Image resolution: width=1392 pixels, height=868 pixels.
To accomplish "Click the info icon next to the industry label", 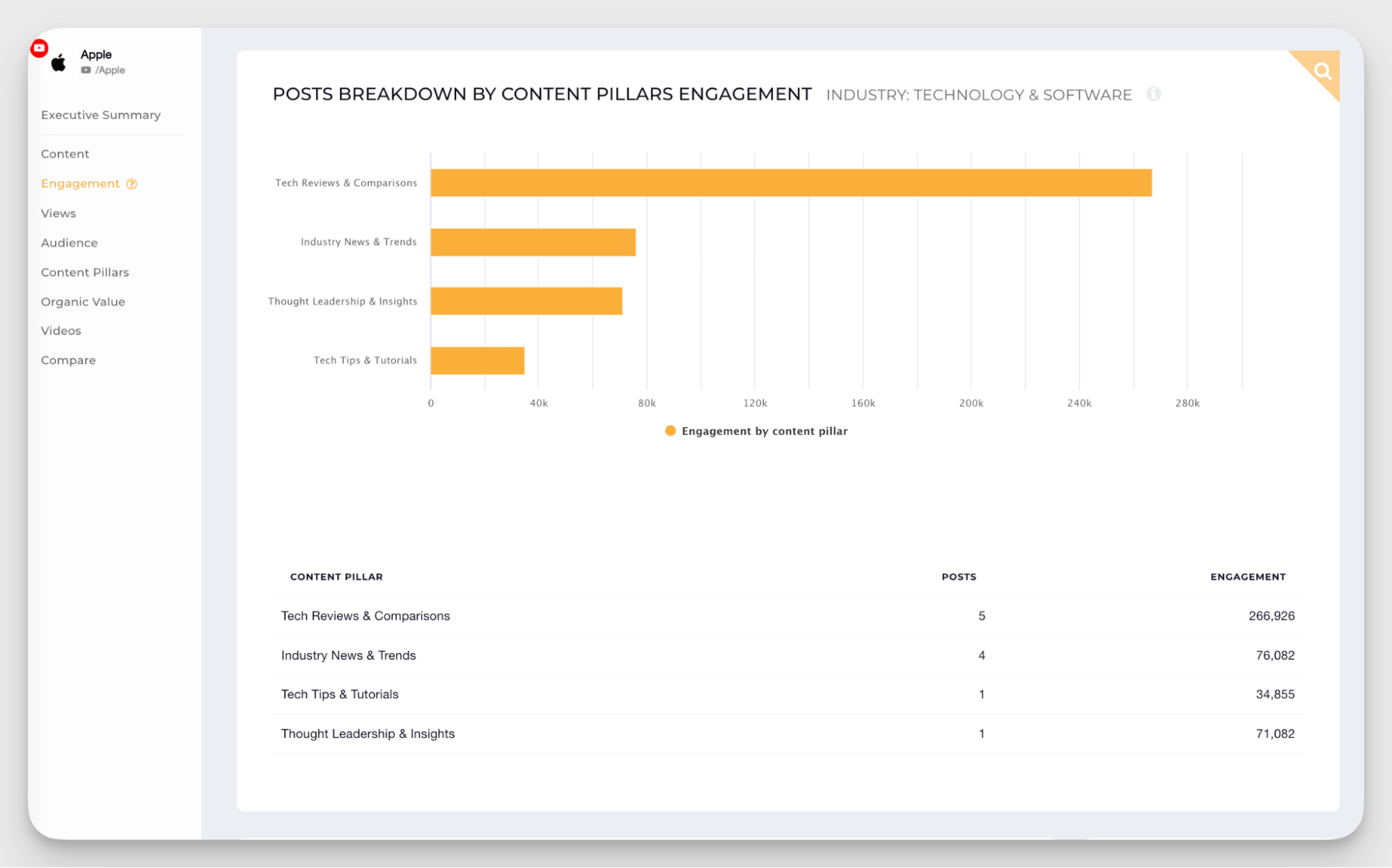I will pyautogui.click(x=1154, y=95).
